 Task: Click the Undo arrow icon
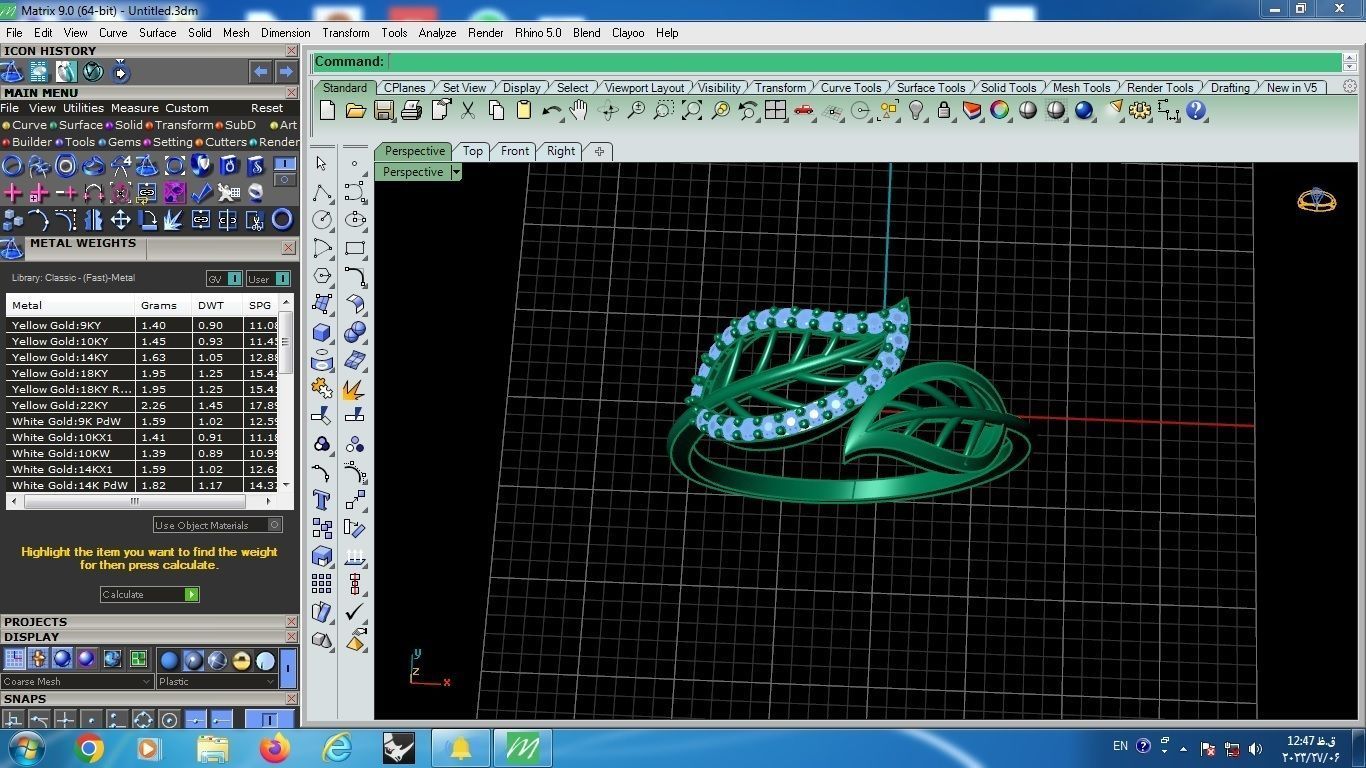tap(551, 111)
